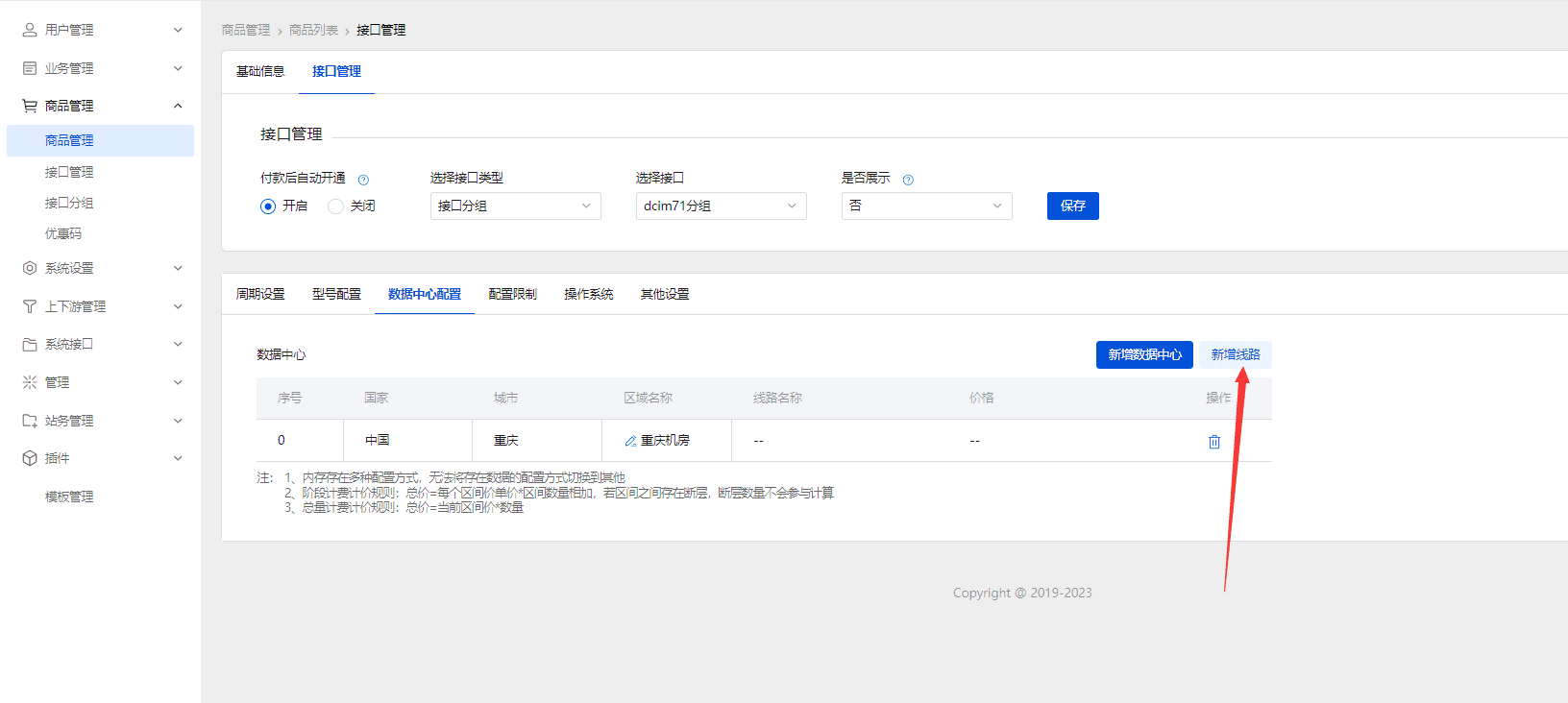Click the 业务管理 list icon in the sidebar
Screen dimensions: 1568x703
(x=30, y=68)
